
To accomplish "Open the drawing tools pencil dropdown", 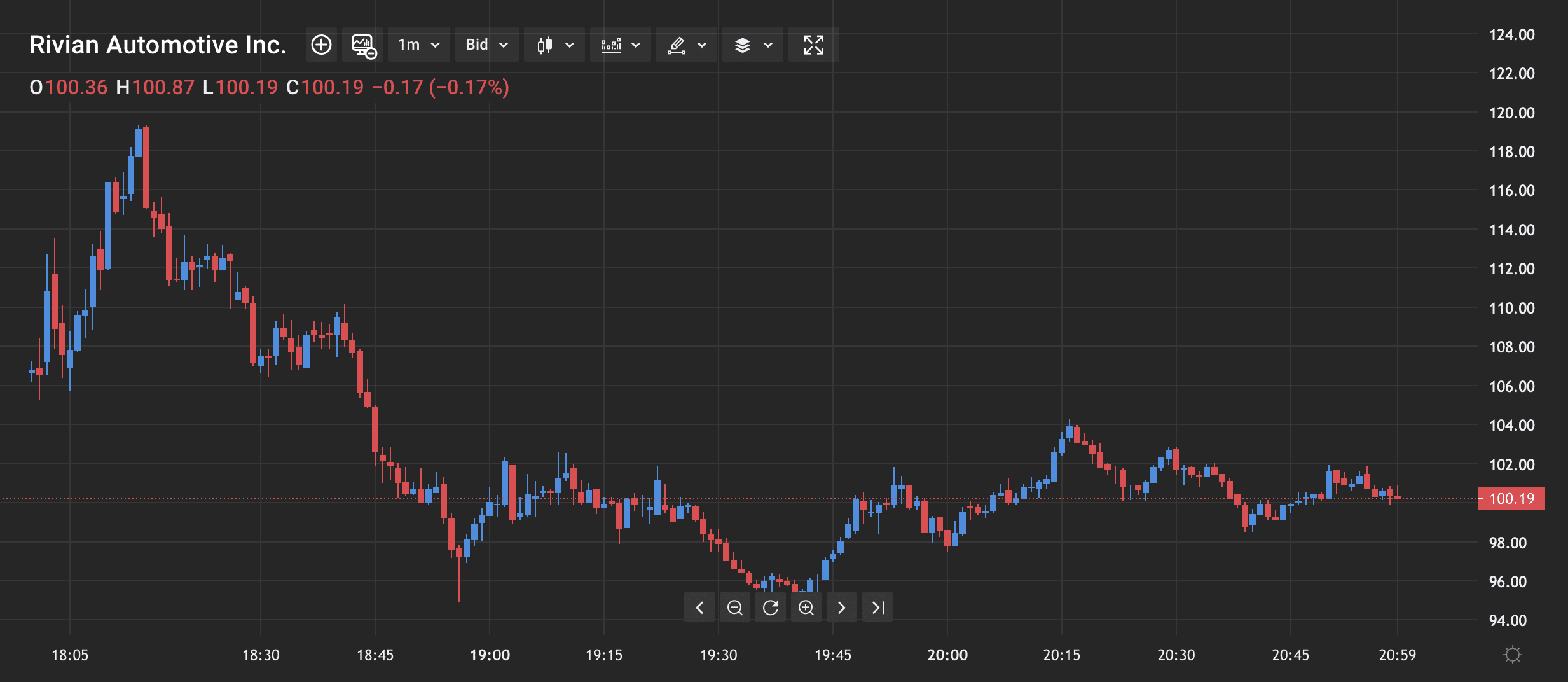I will [x=687, y=45].
